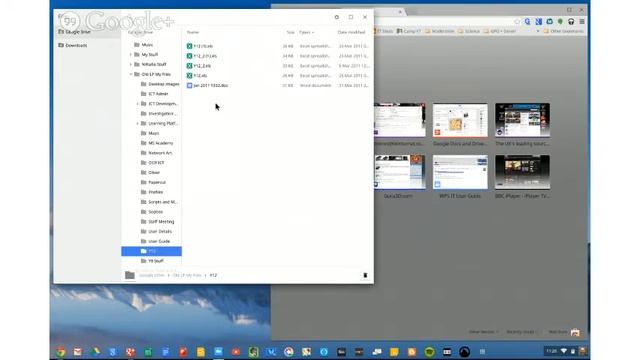
Task: Open Other bookmarks folder in Chrome
Action: [563, 31]
